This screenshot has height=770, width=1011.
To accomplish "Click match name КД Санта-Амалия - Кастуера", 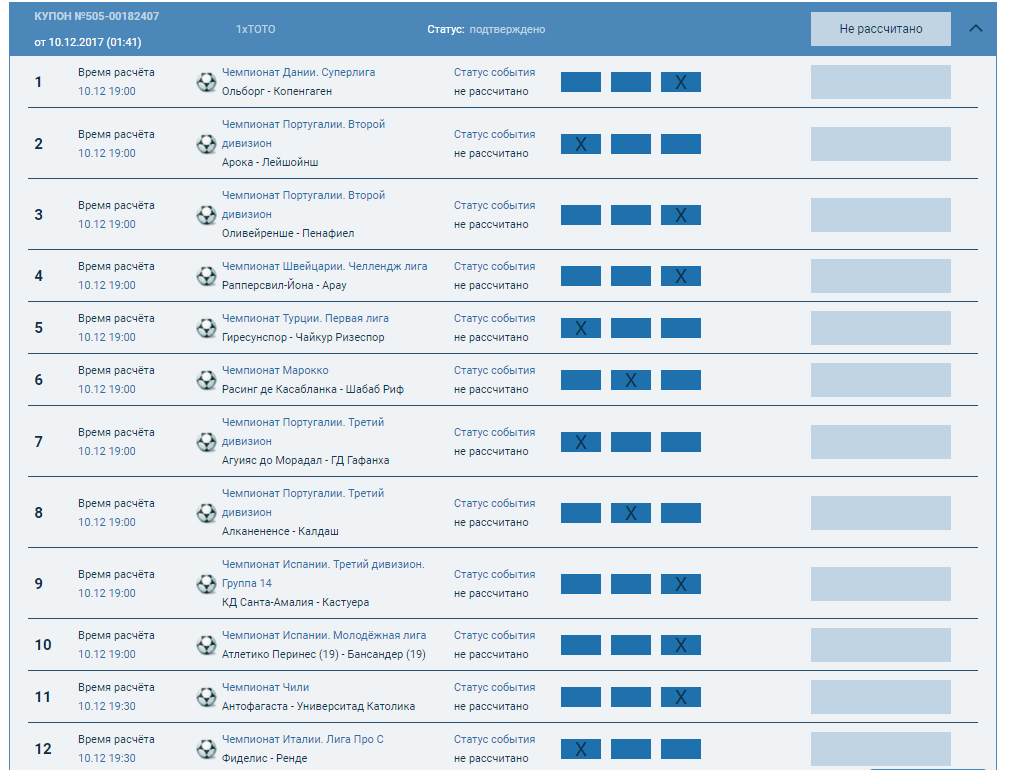I will (295, 602).
